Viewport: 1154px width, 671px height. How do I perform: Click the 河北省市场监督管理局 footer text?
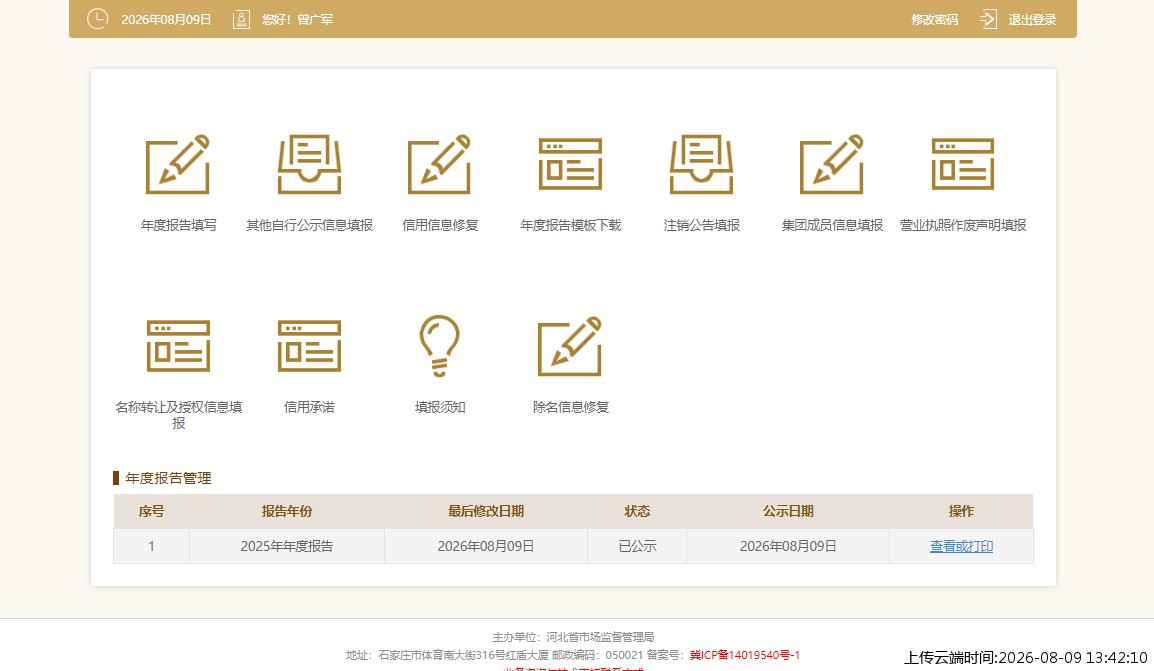click(600, 637)
